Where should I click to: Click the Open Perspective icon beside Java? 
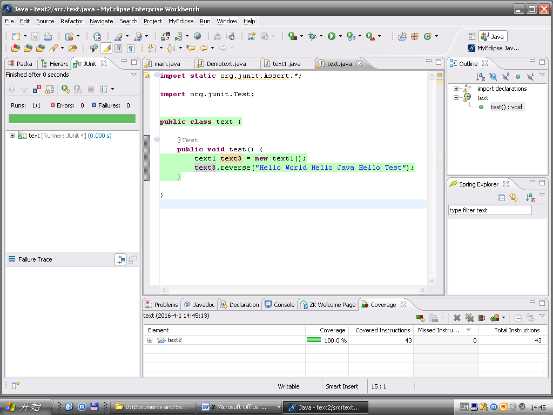(x=472, y=36)
